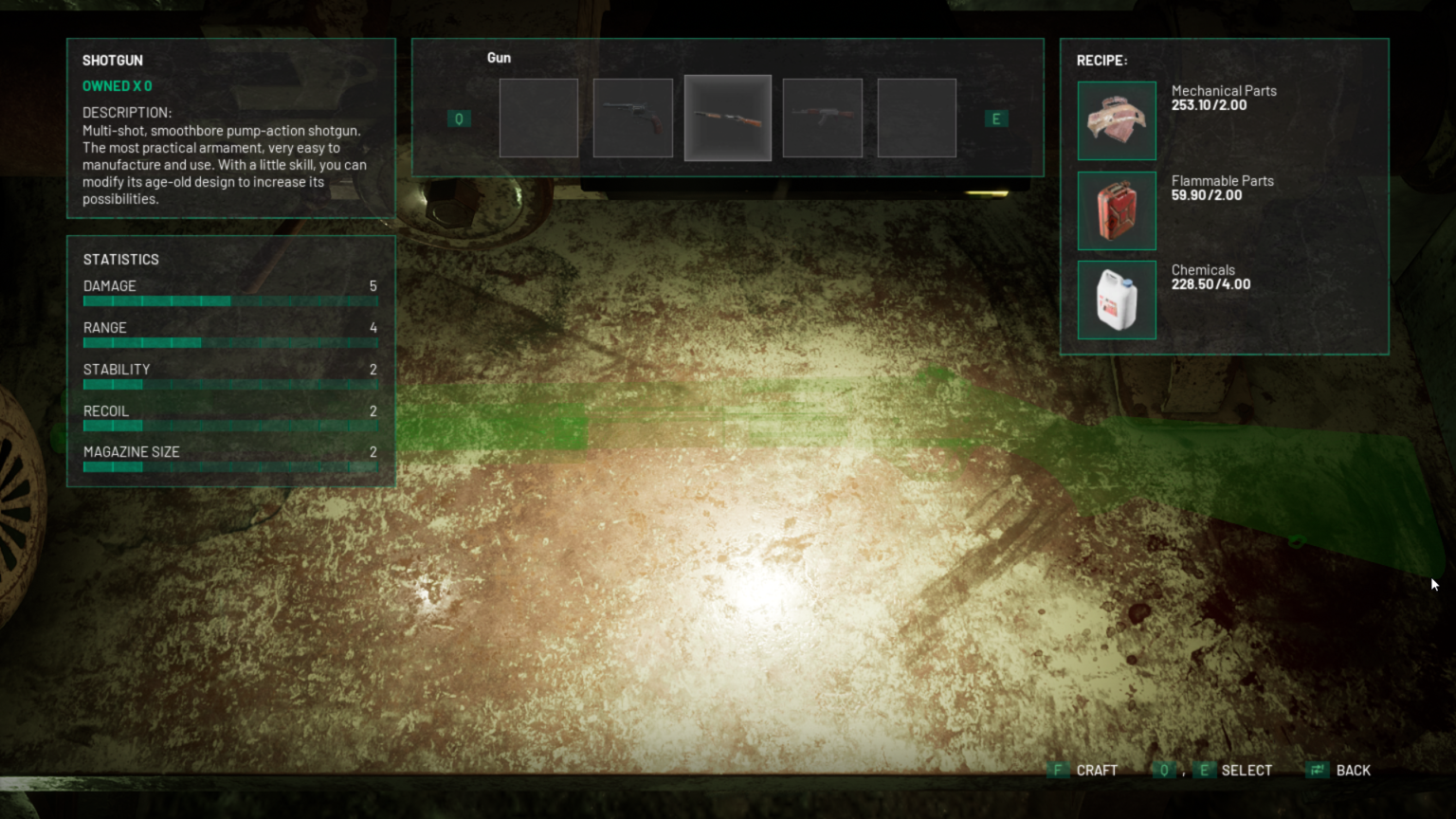This screenshot has height=819, width=1456.
Task: Select the assault rifle thumbnail
Action: 822,118
